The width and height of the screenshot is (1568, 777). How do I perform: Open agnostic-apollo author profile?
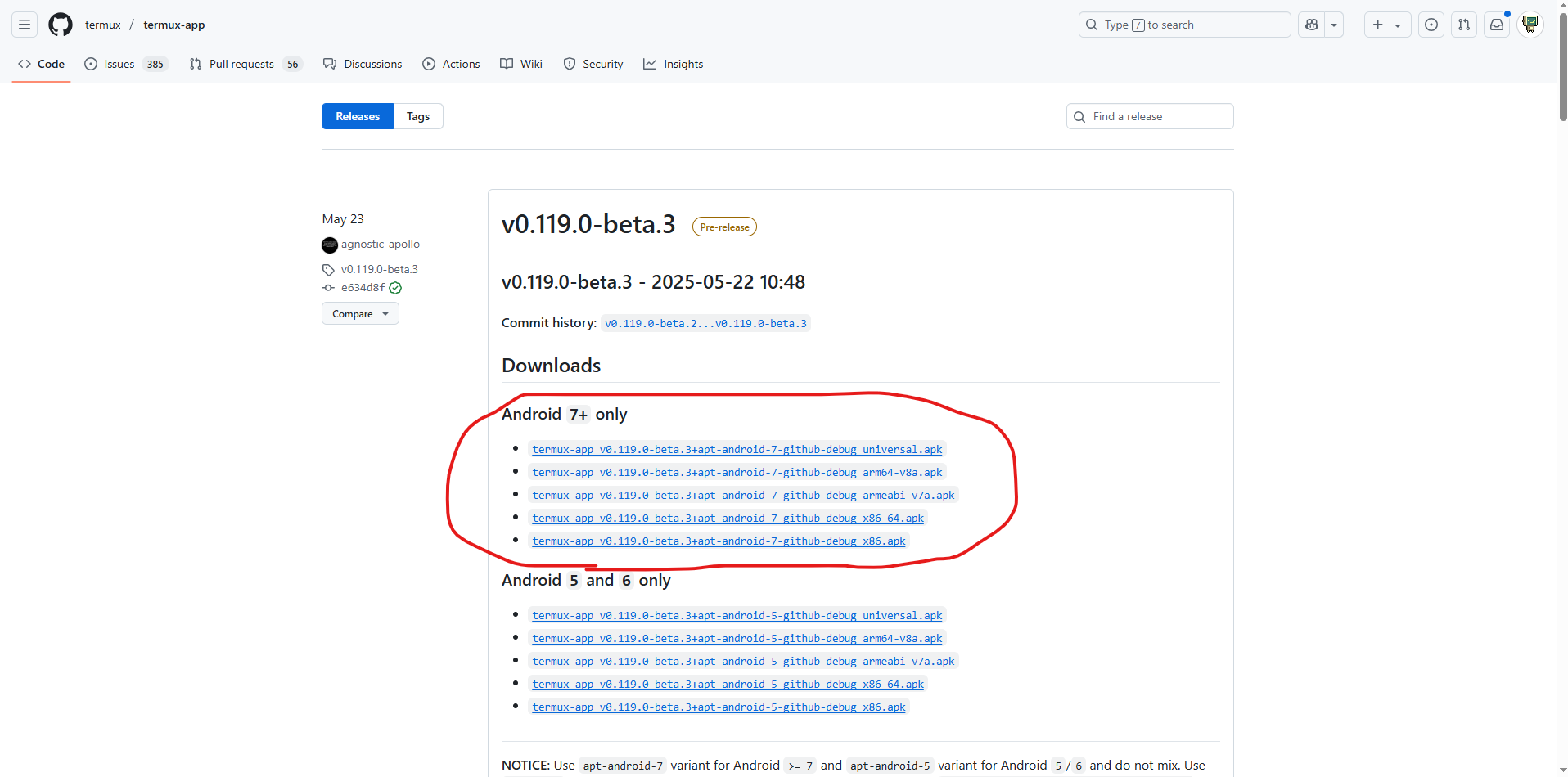click(381, 244)
